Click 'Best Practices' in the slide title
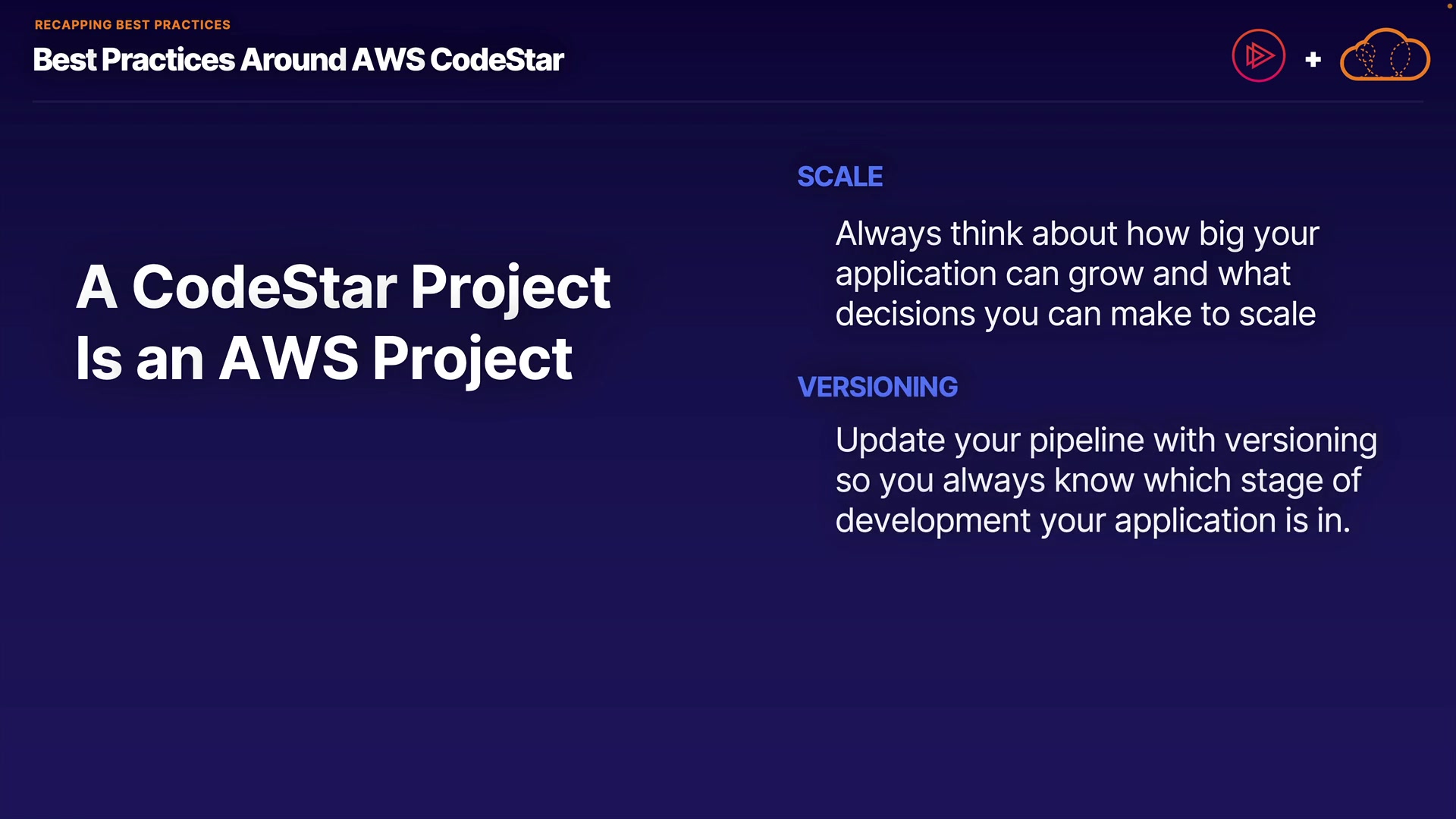The width and height of the screenshot is (1456, 819). (134, 60)
